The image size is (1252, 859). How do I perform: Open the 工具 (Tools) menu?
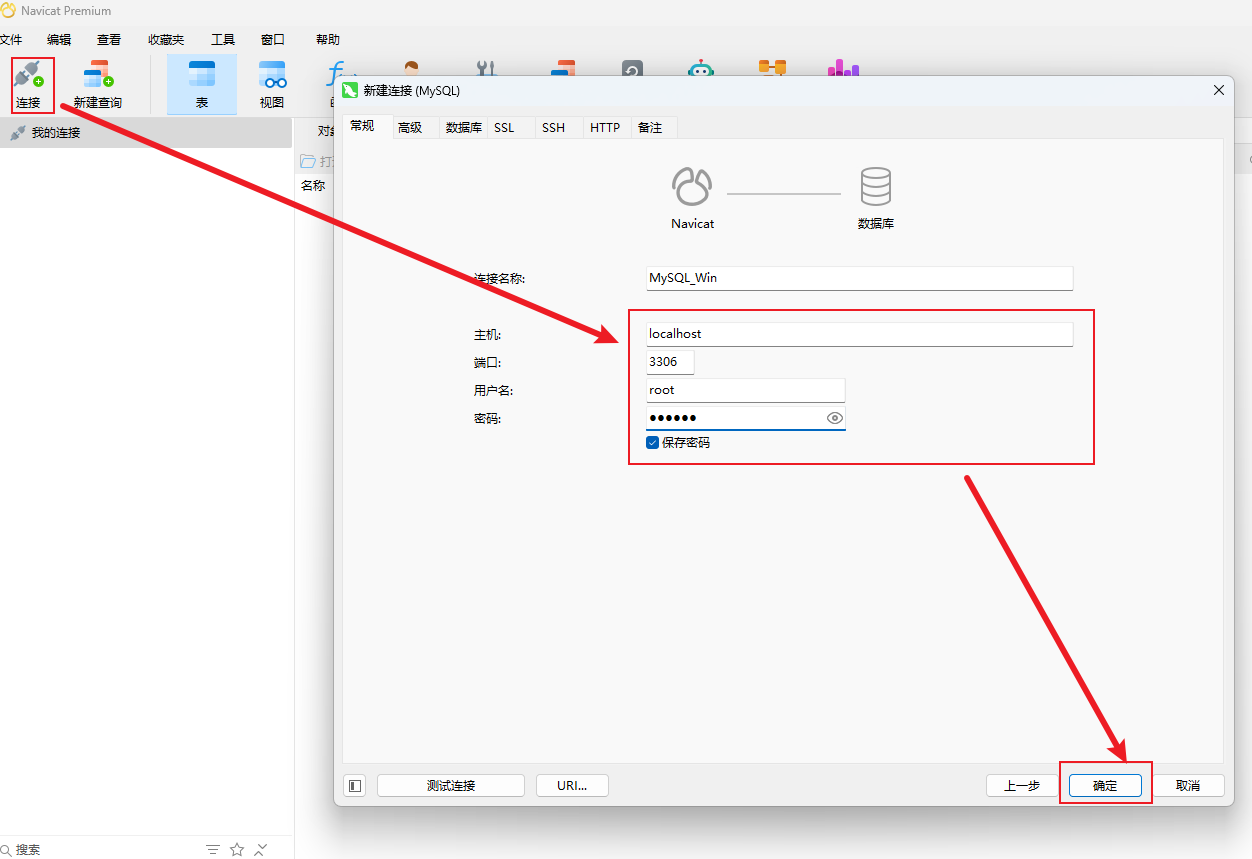(223, 40)
